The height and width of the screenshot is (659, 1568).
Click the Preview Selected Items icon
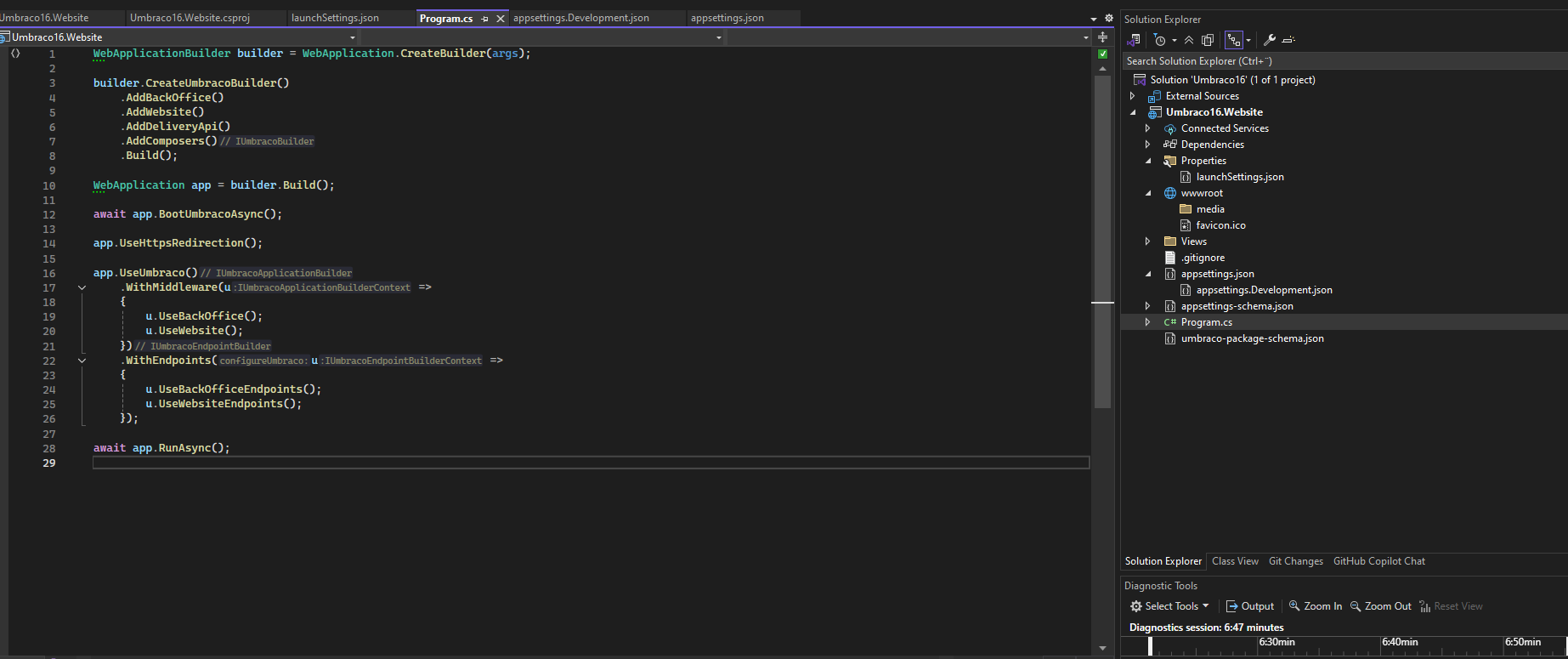coord(1288,40)
